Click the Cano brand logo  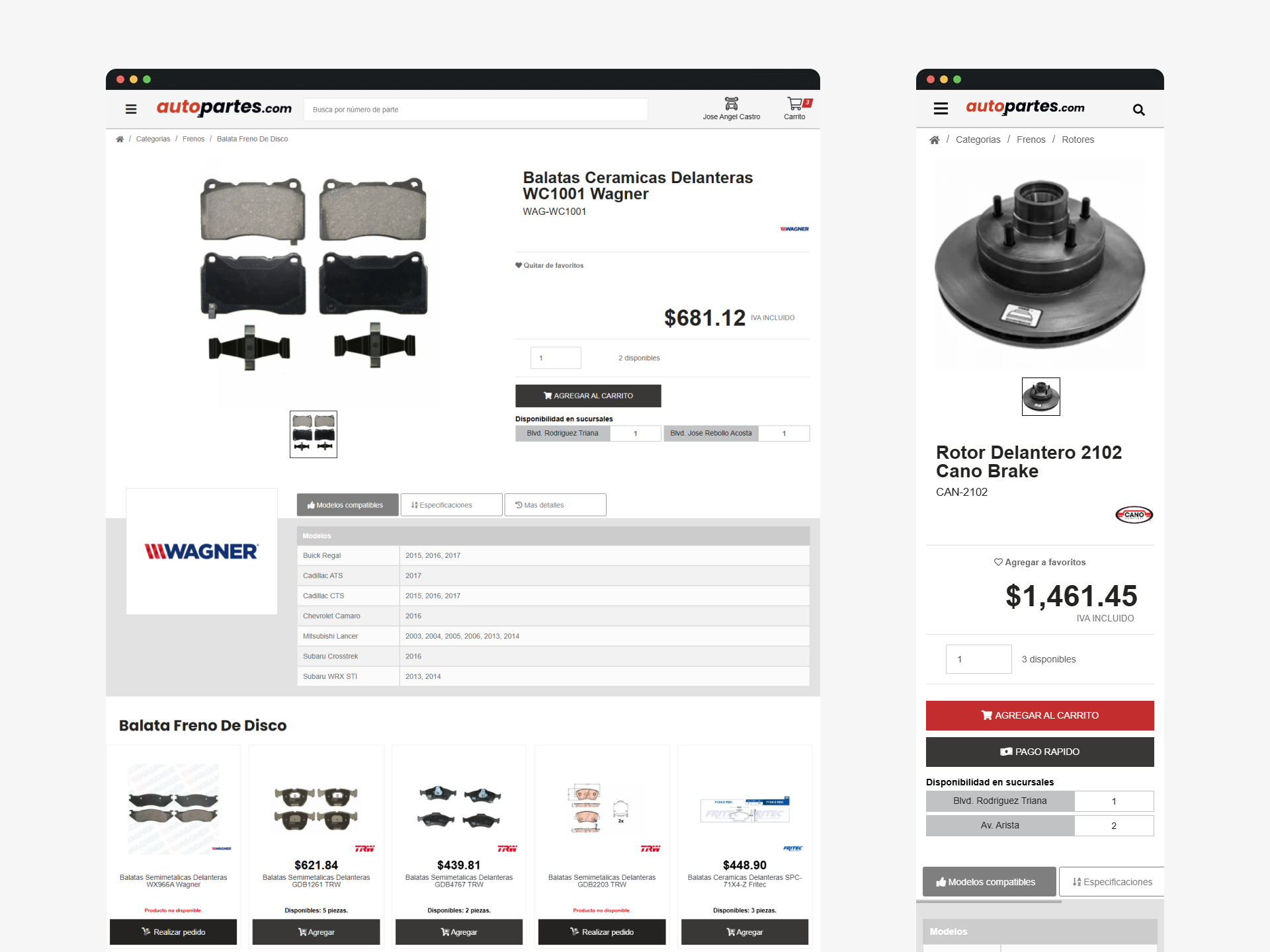point(1134,514)
